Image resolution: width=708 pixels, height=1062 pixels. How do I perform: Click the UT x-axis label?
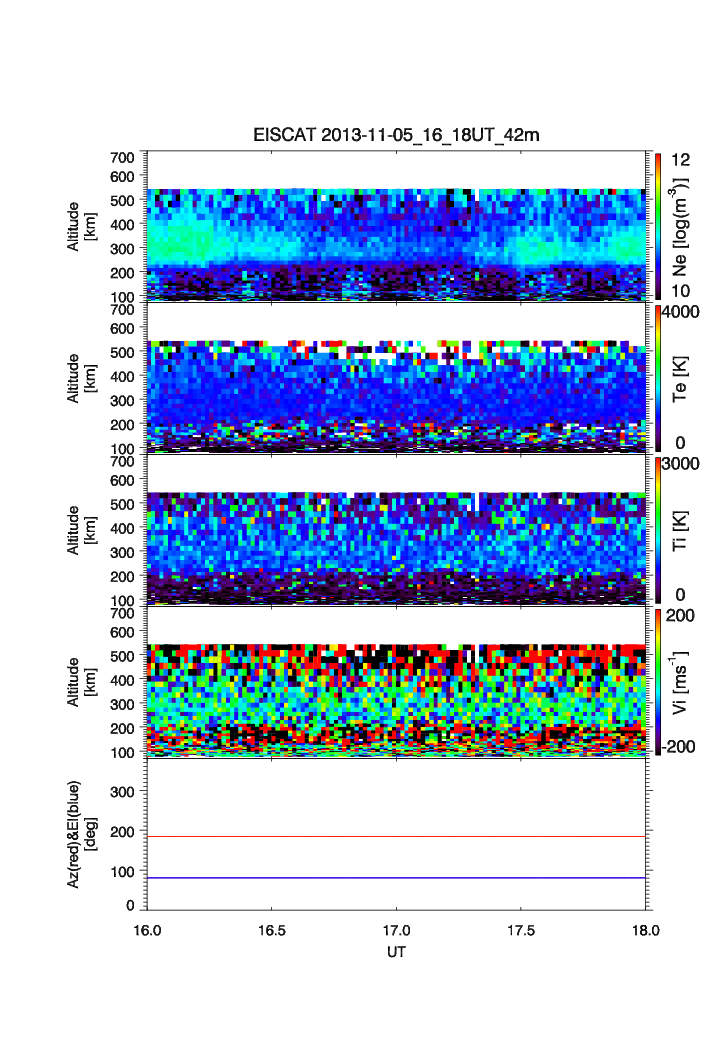396,952
